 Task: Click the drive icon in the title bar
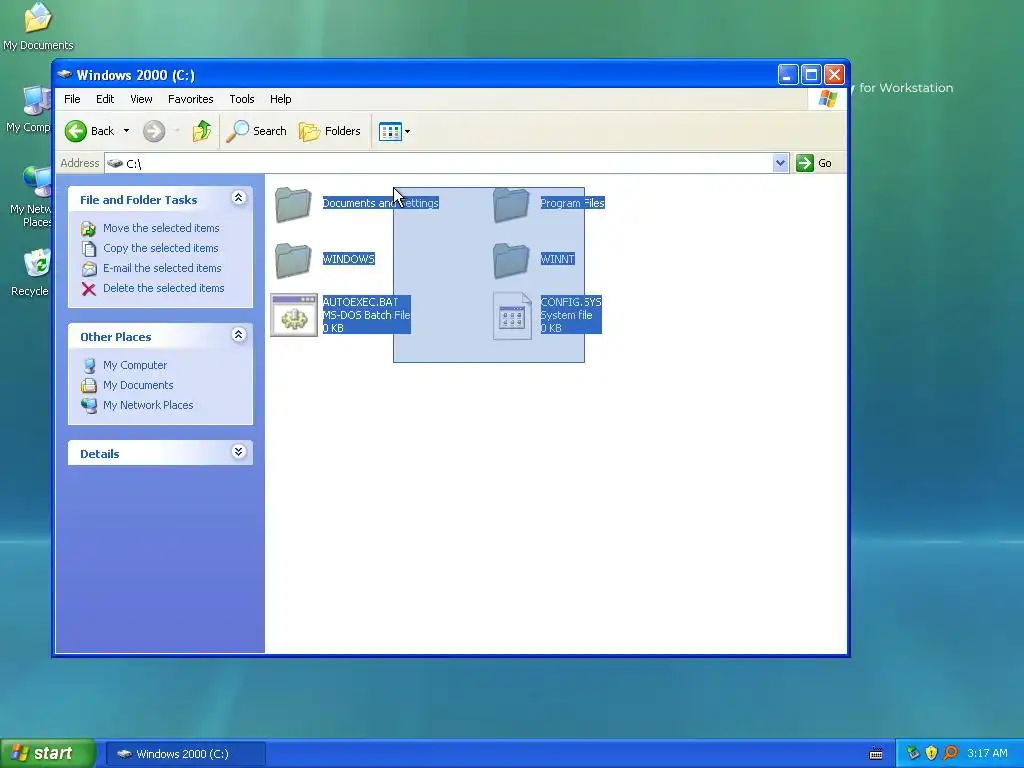click(65, 74)
